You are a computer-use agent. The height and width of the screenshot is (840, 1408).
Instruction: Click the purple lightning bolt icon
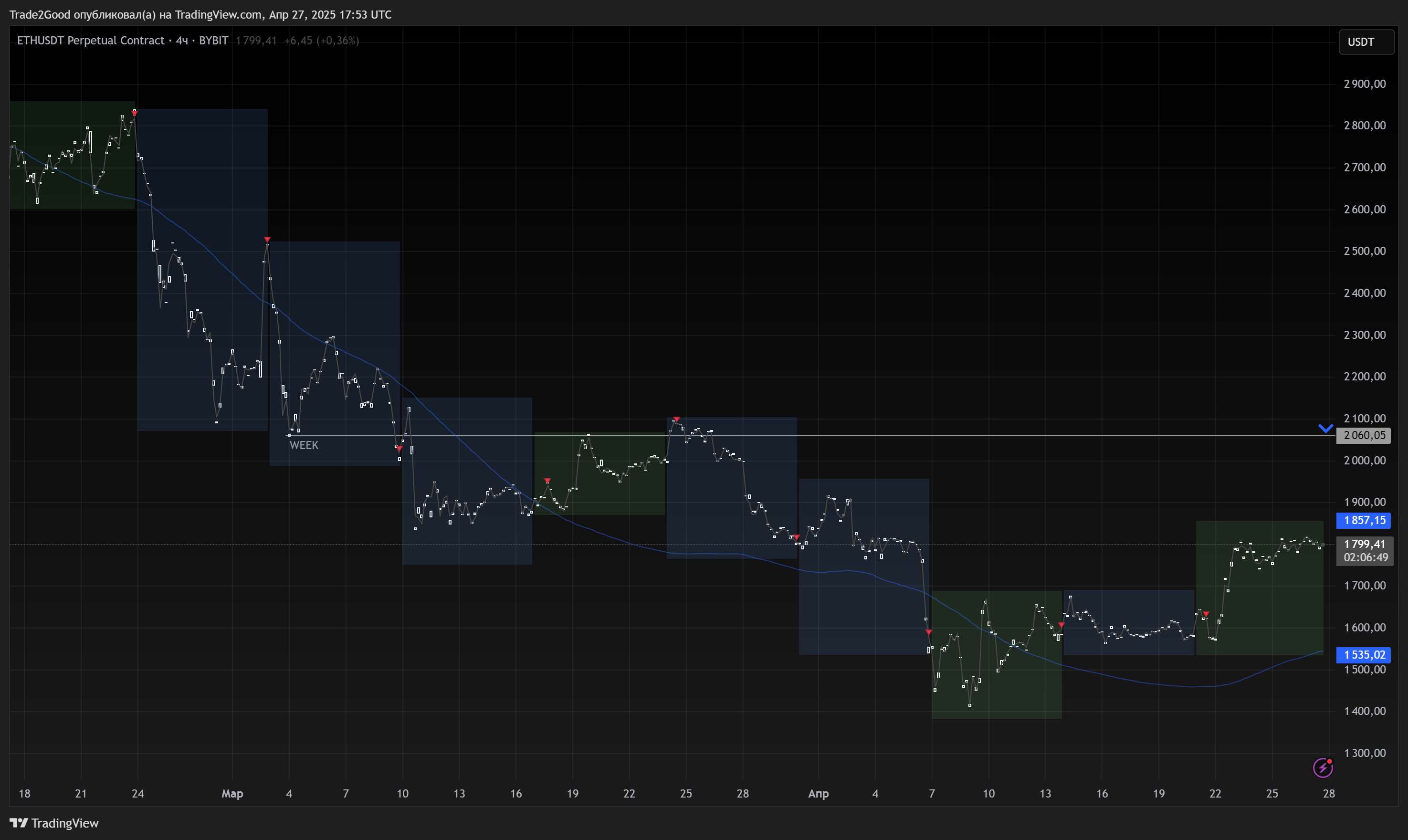click(1323, 768)
